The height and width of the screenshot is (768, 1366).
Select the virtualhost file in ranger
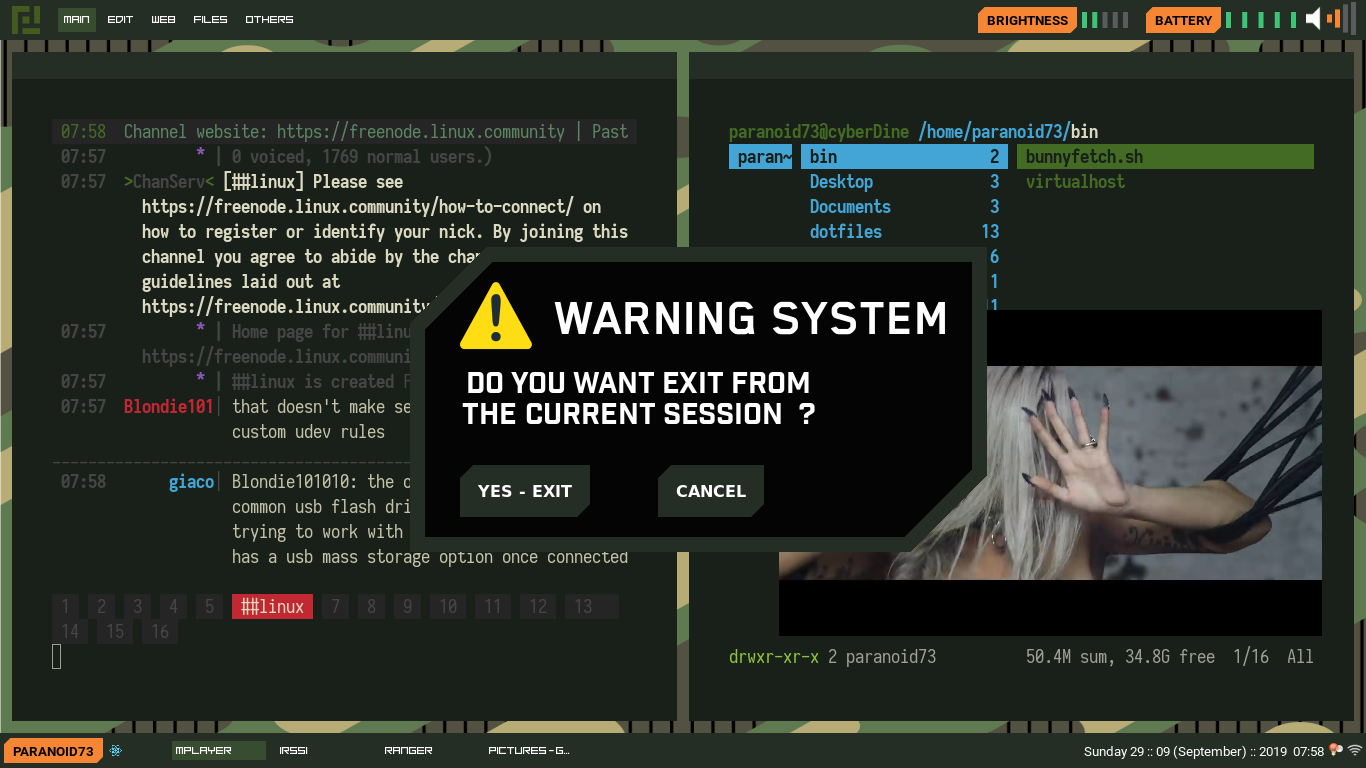pyautogui.click(x=1165, y=182)
